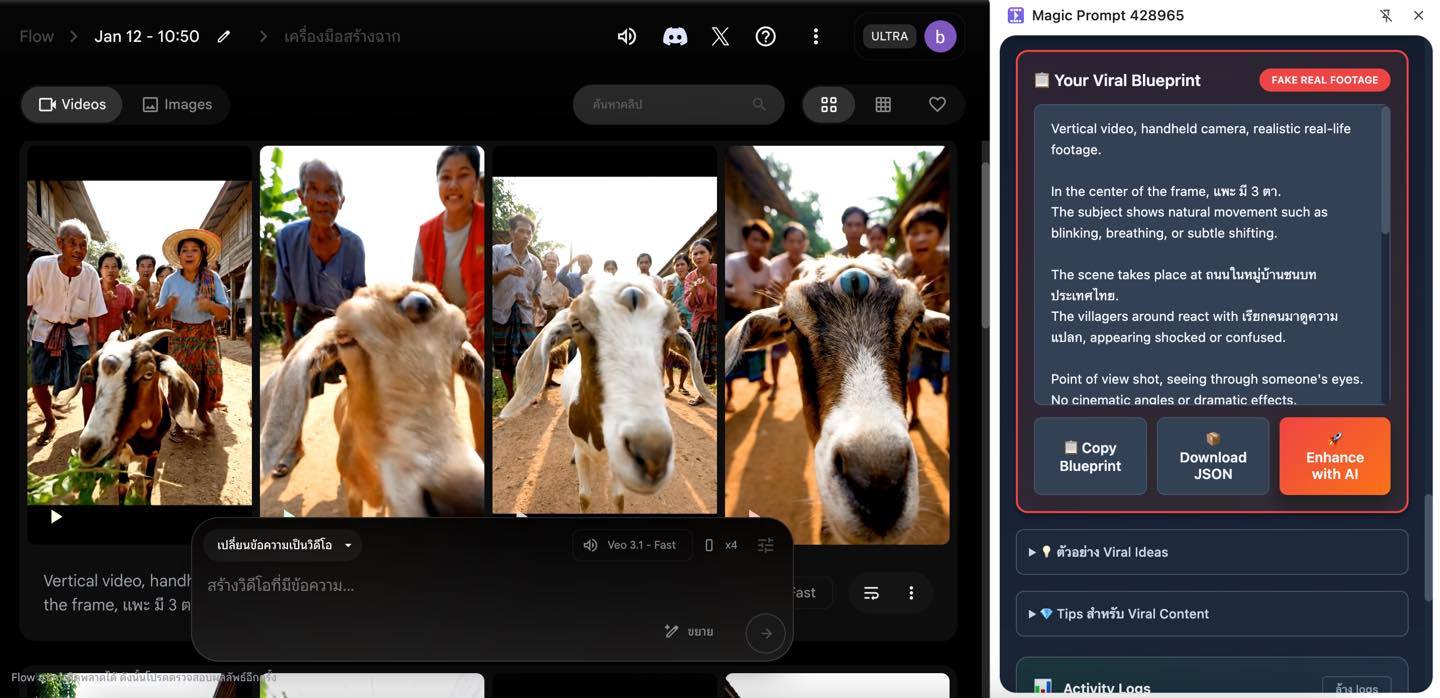This screenshot has width=1440, height=698.
Task: Click the search magnifier icon
Action: click(x=759, y=104)
